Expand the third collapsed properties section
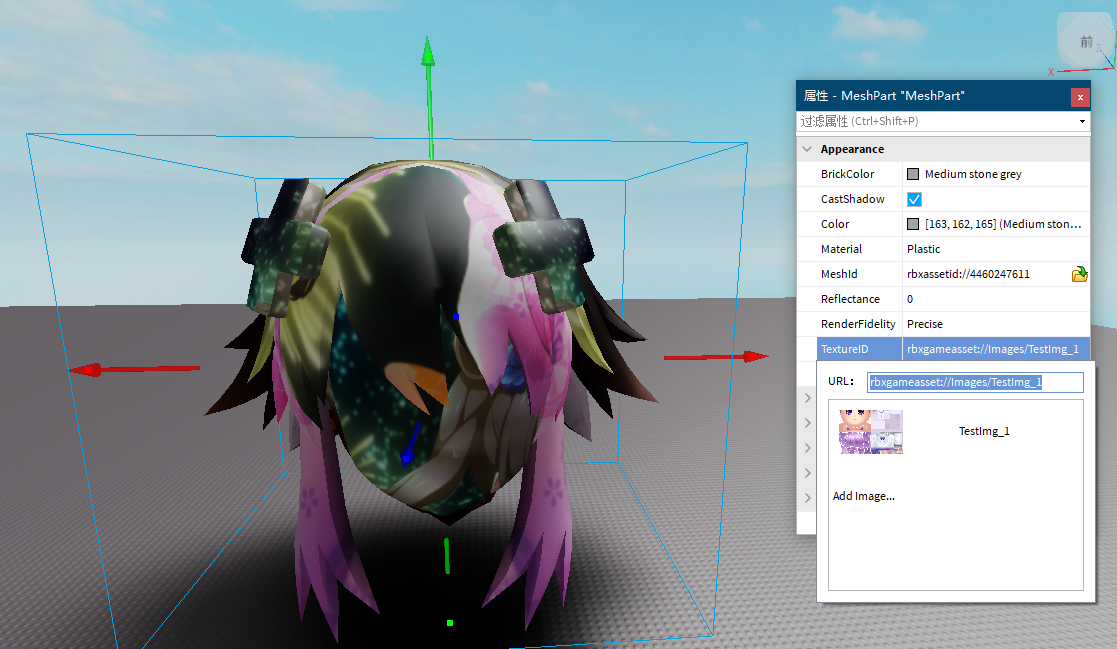 coord(808,447)
